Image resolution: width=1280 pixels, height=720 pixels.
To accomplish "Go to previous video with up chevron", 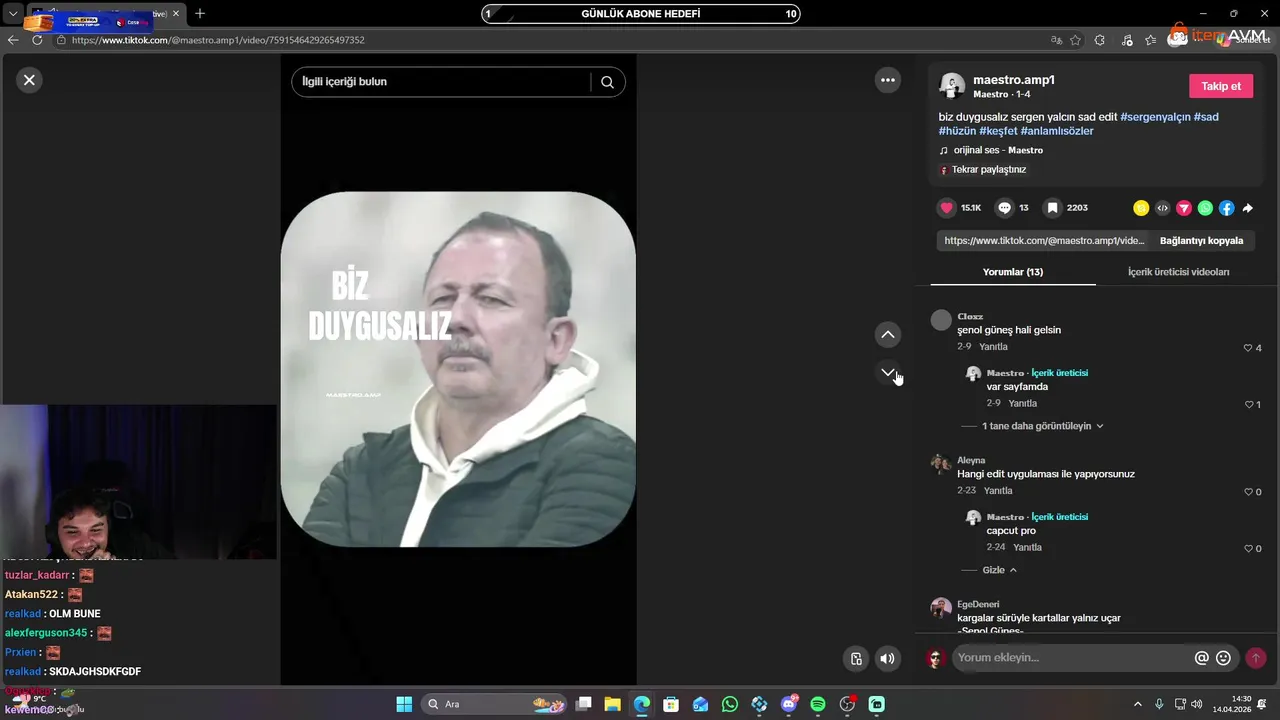I will (x=887, y=334).
